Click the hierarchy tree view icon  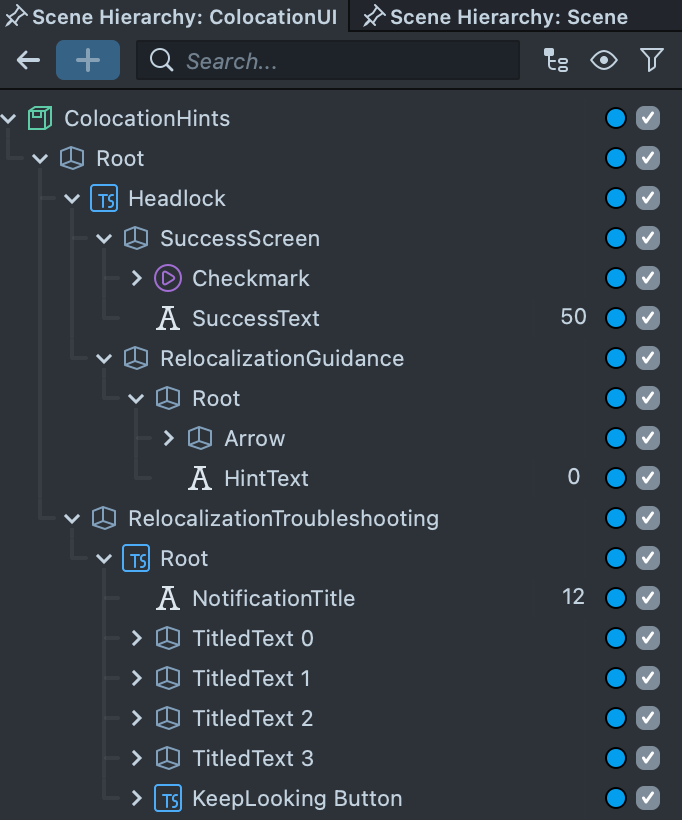(x=556, y=61)
